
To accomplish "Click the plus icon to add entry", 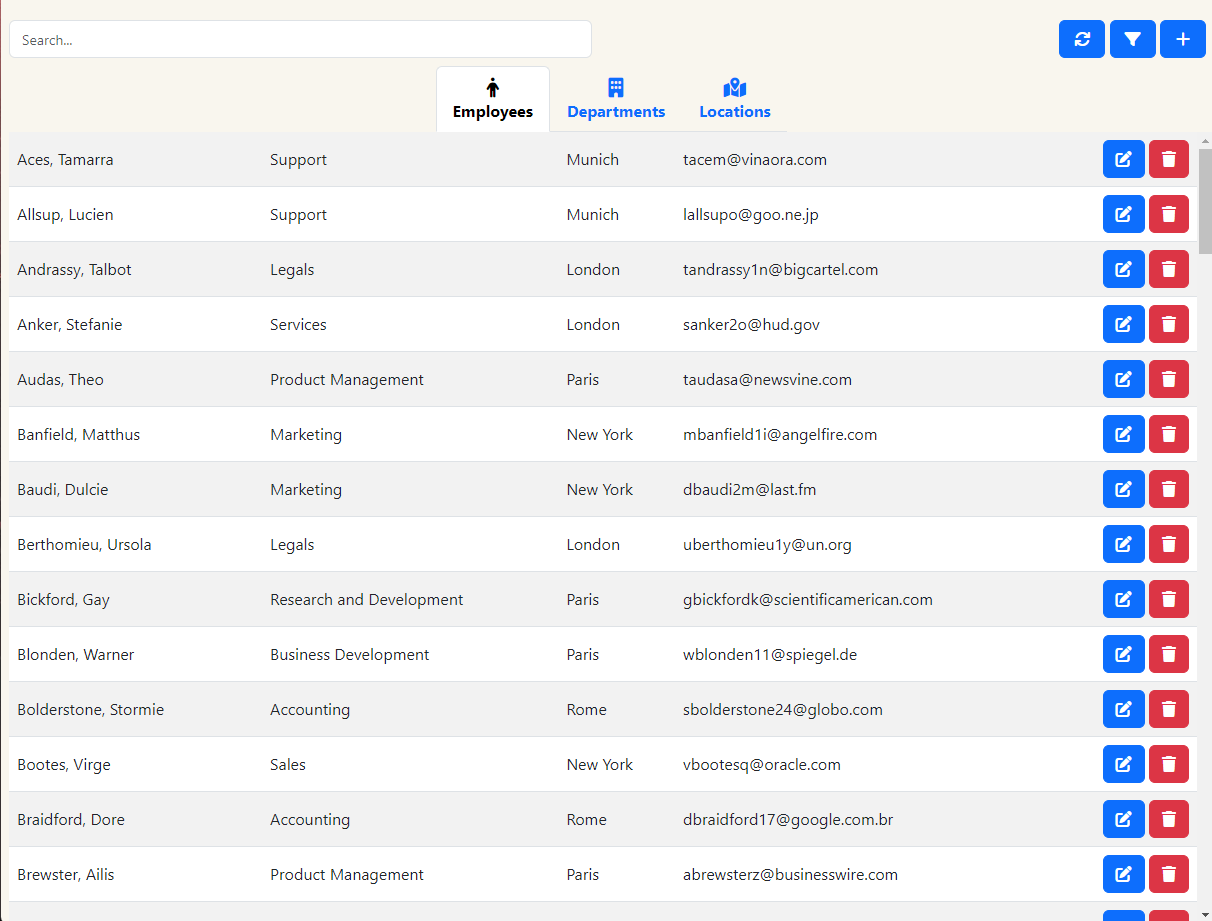I will click(x=1183, y=39).
